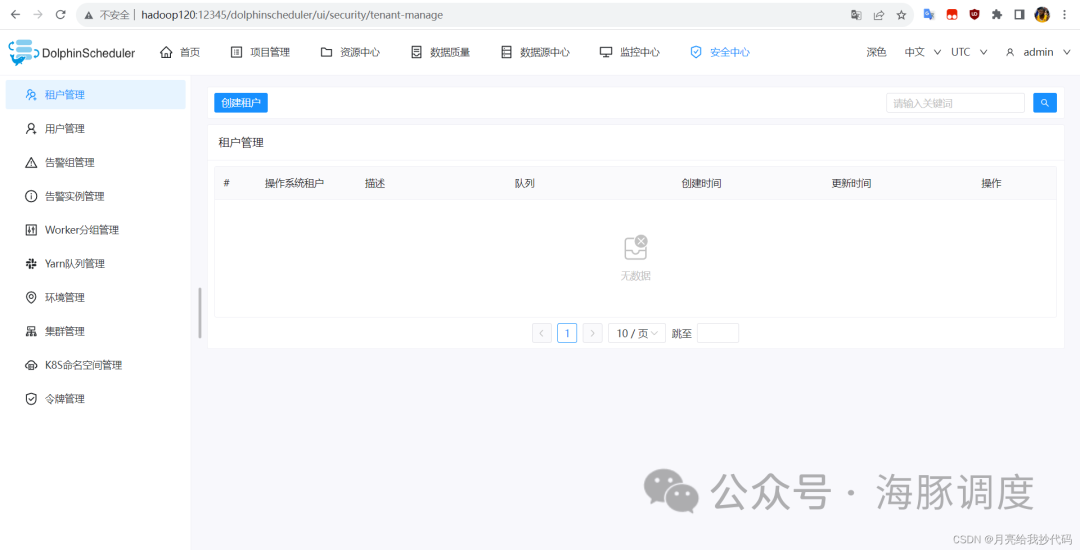Open 数据质量 in top navigation
This screenshot has height=550, width=1080.
[440, 52]
